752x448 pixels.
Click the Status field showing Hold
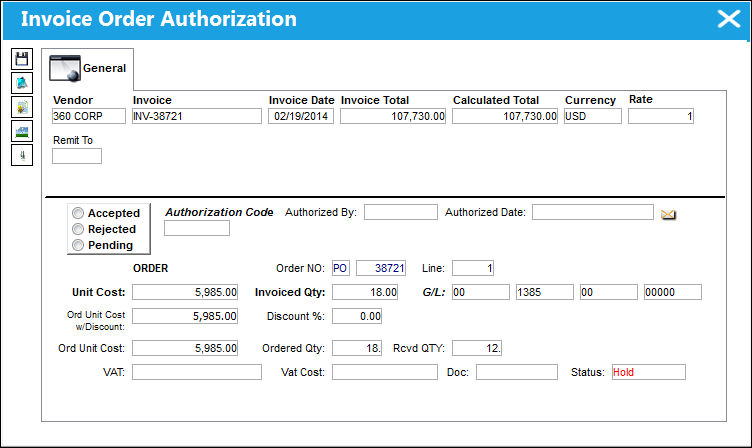[649, 372]
